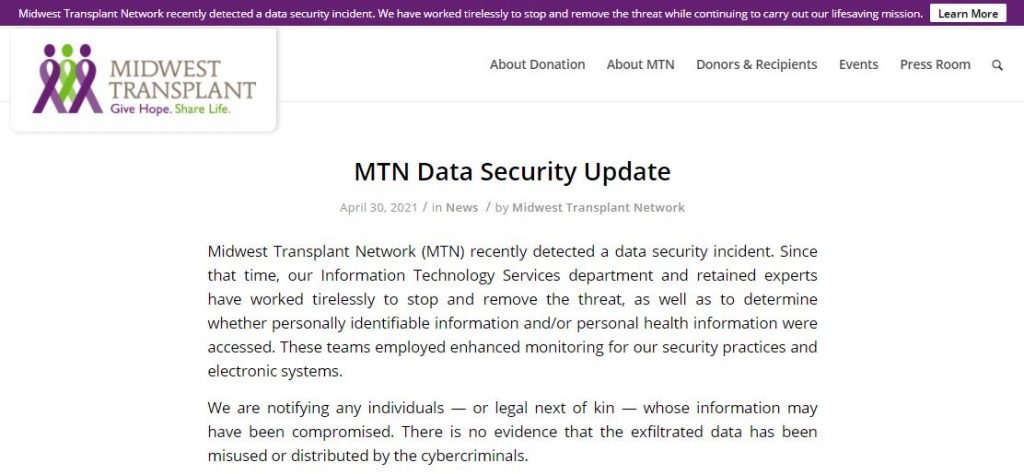Click the MIDWEST TRANSPLANT logo wordmark
Screen dimensions: 1024x474
182,79
